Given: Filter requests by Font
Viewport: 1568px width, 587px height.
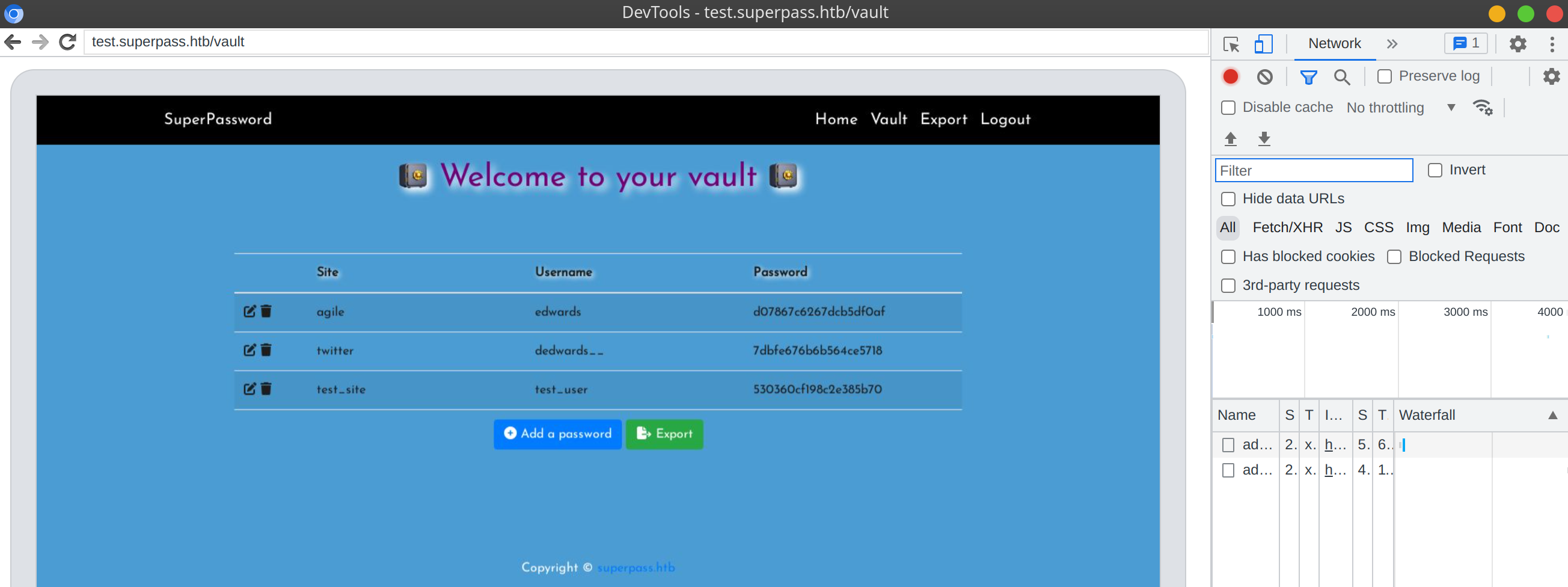Looking at the screenshot, I should coord(1507,228).
